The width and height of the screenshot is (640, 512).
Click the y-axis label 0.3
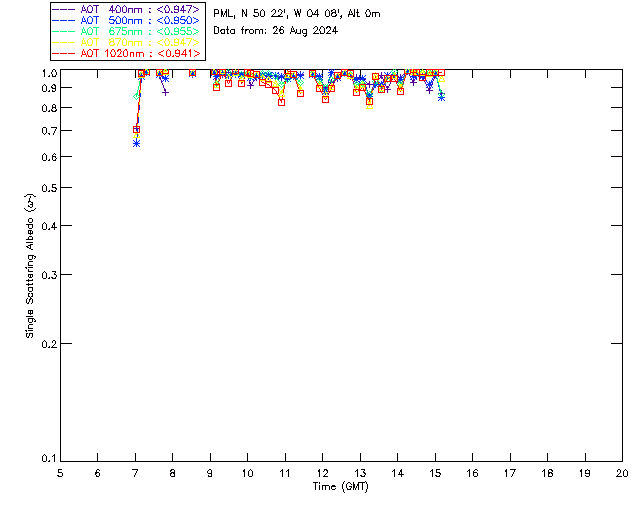pos(49,275)
